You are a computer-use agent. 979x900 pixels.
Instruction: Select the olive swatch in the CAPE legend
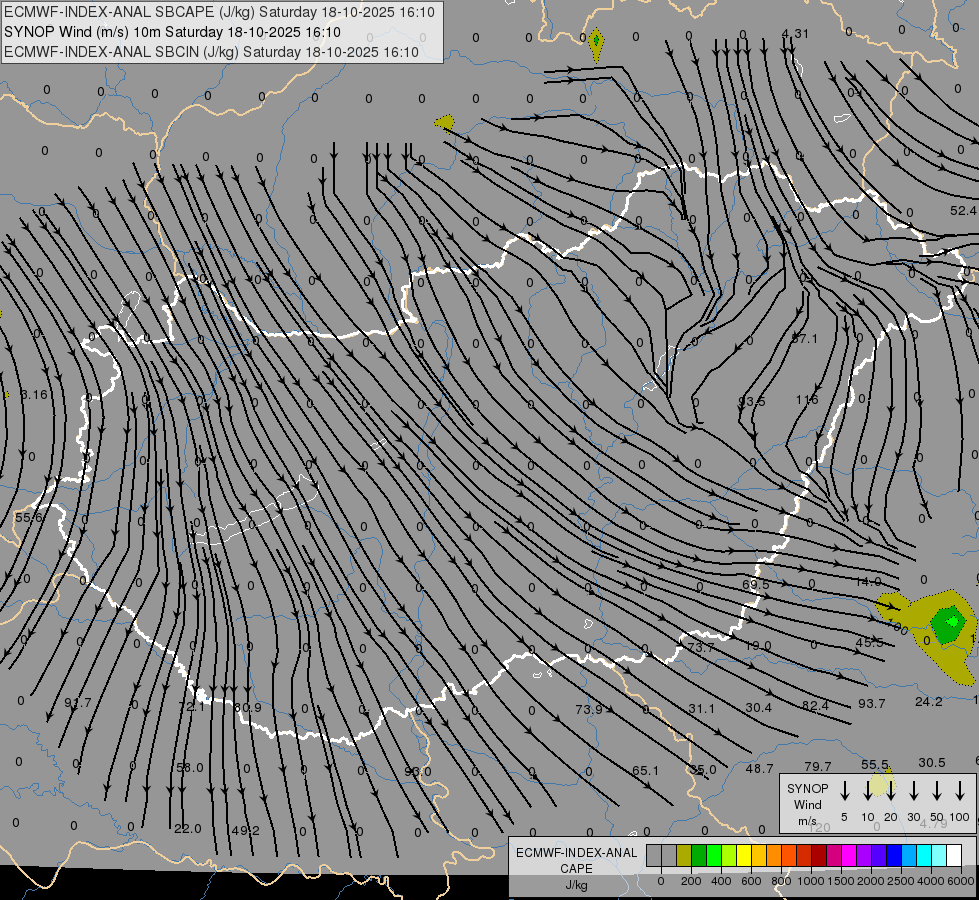[684, 855]
